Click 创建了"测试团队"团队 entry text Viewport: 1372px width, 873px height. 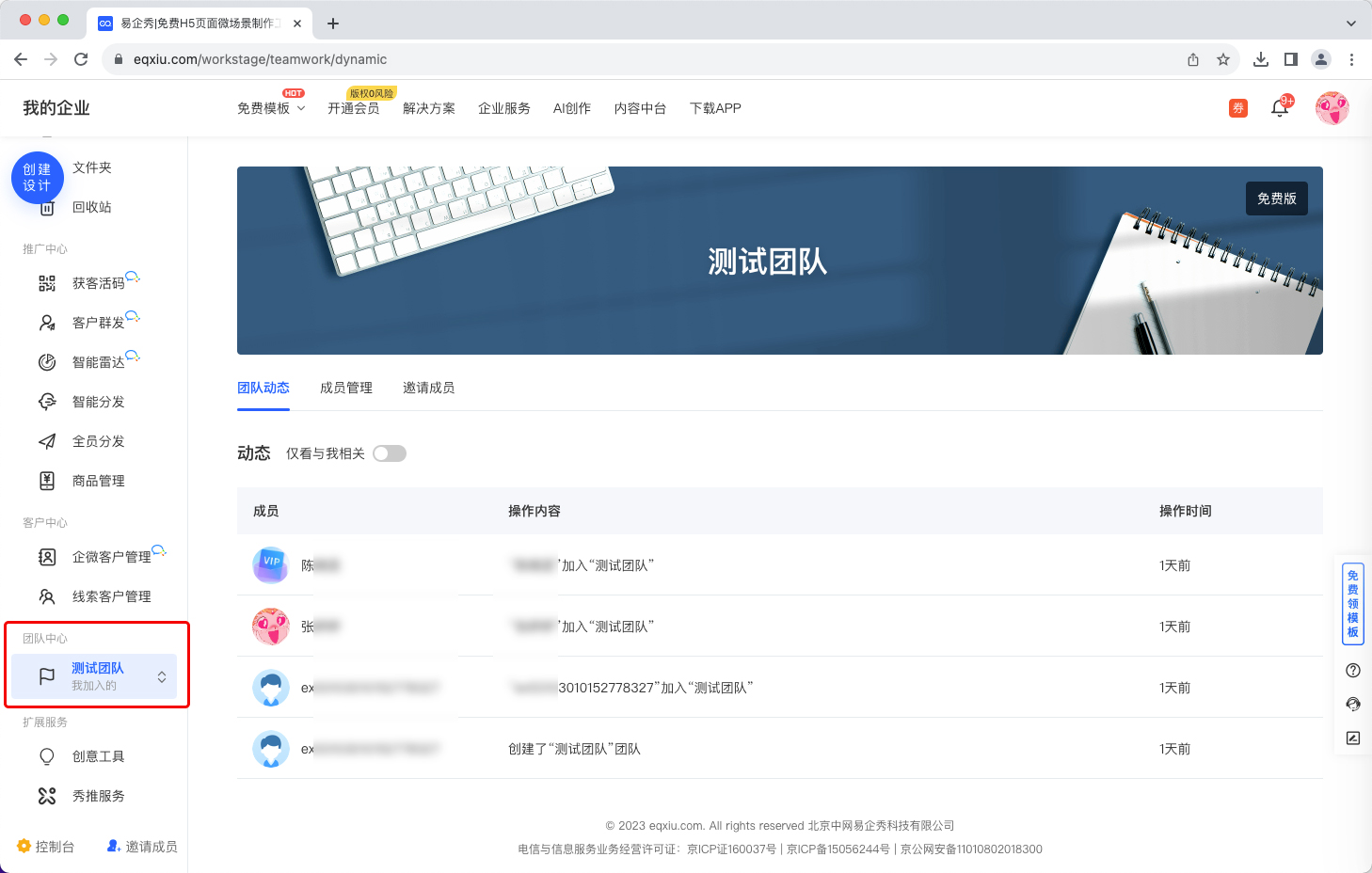(574, 749)
